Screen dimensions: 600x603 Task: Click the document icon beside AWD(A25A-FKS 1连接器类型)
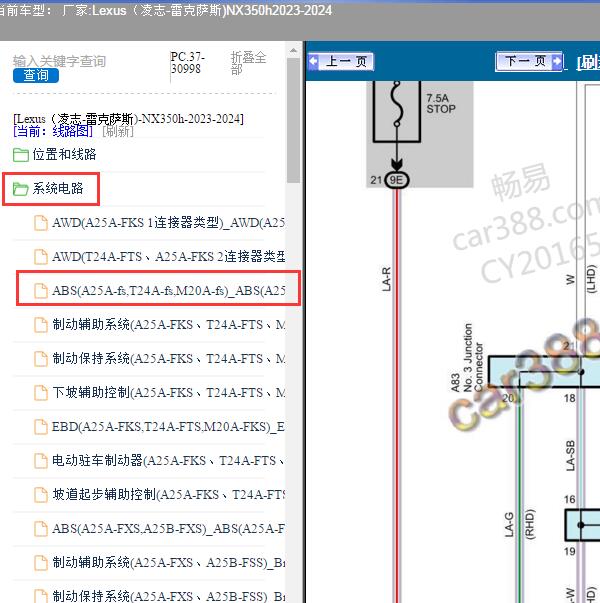tap(41, 223)
